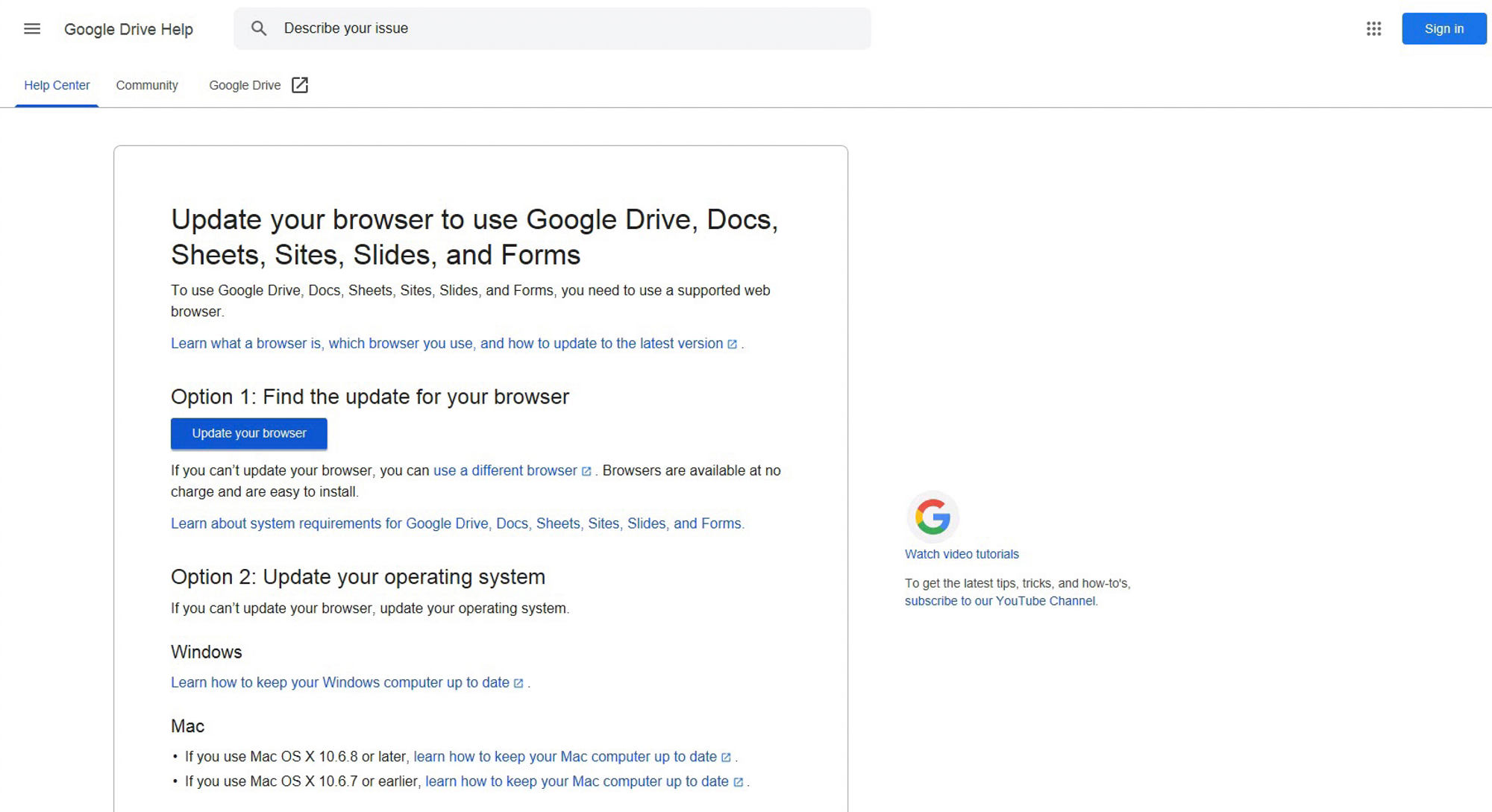Image resolution: width=1492 pixels, height=812 pixels.
Task: Click the Update your browser button
Action: click(248, 433)
